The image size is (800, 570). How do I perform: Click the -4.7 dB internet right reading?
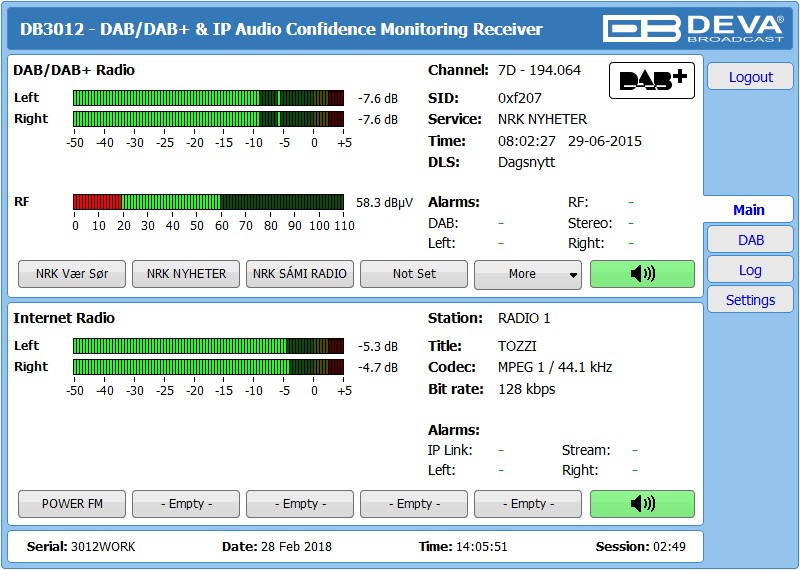378,368
